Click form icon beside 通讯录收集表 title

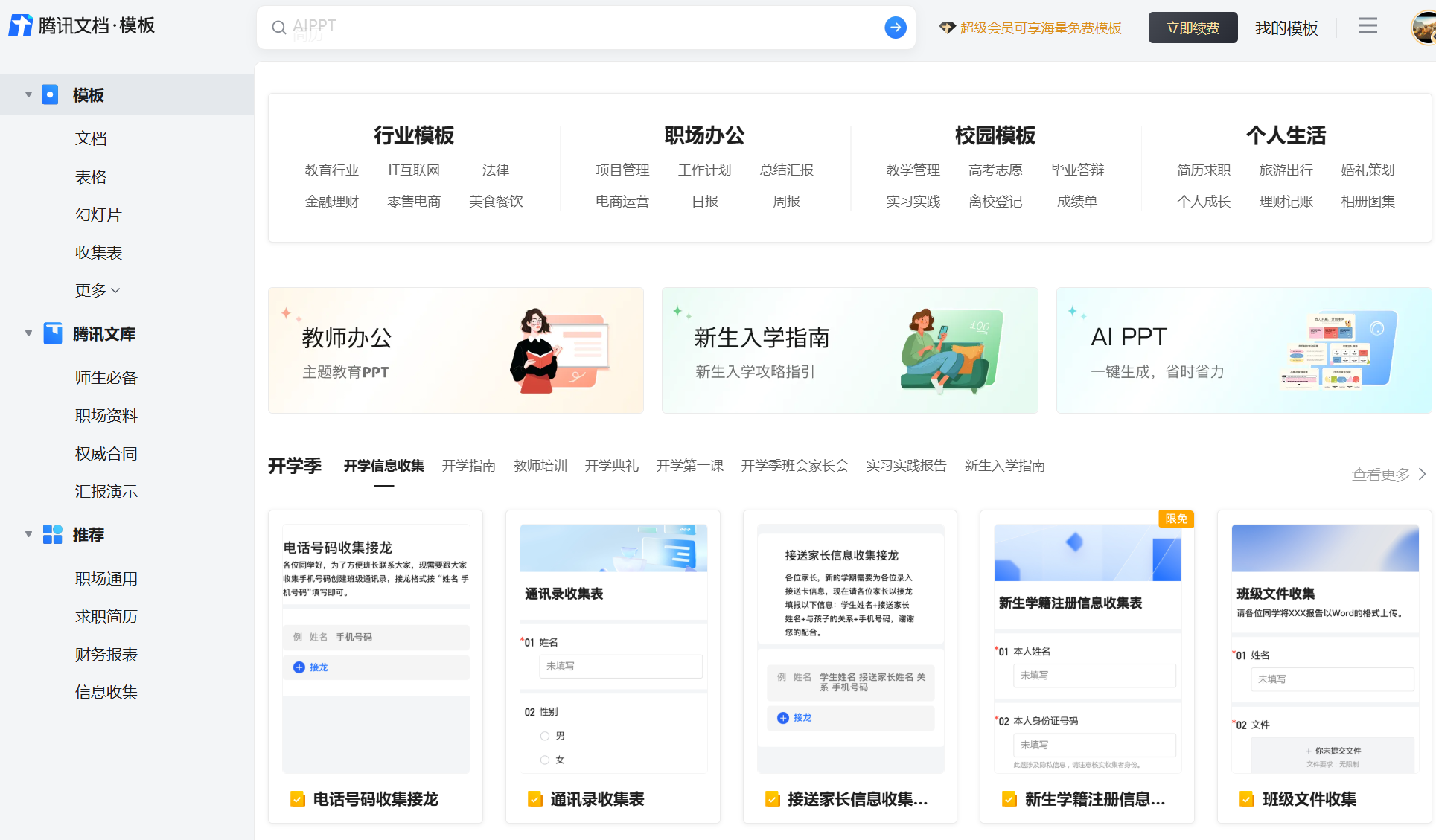pyautogui.click(x=535, y=799)
